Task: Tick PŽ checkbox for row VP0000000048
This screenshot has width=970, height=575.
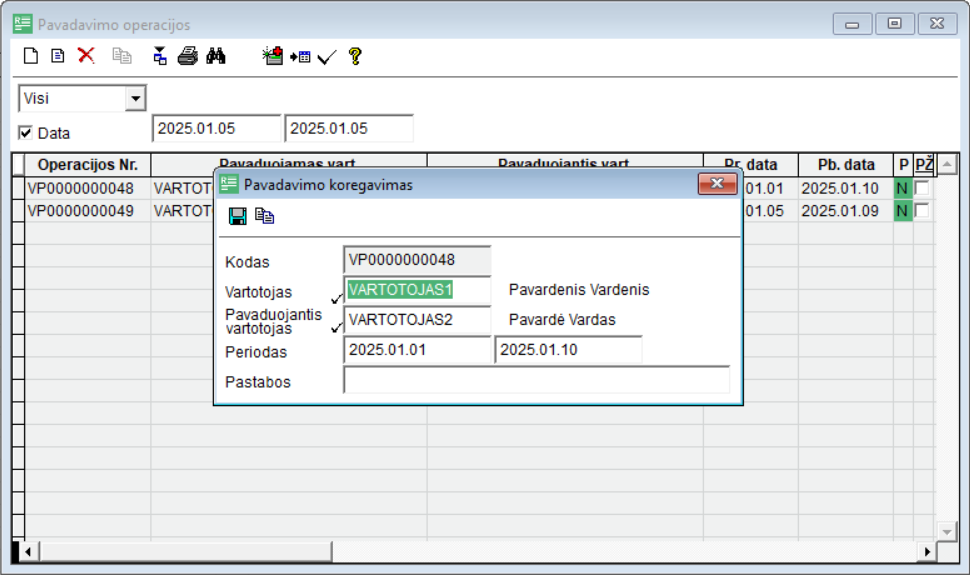Action: (x=922, y=188)
